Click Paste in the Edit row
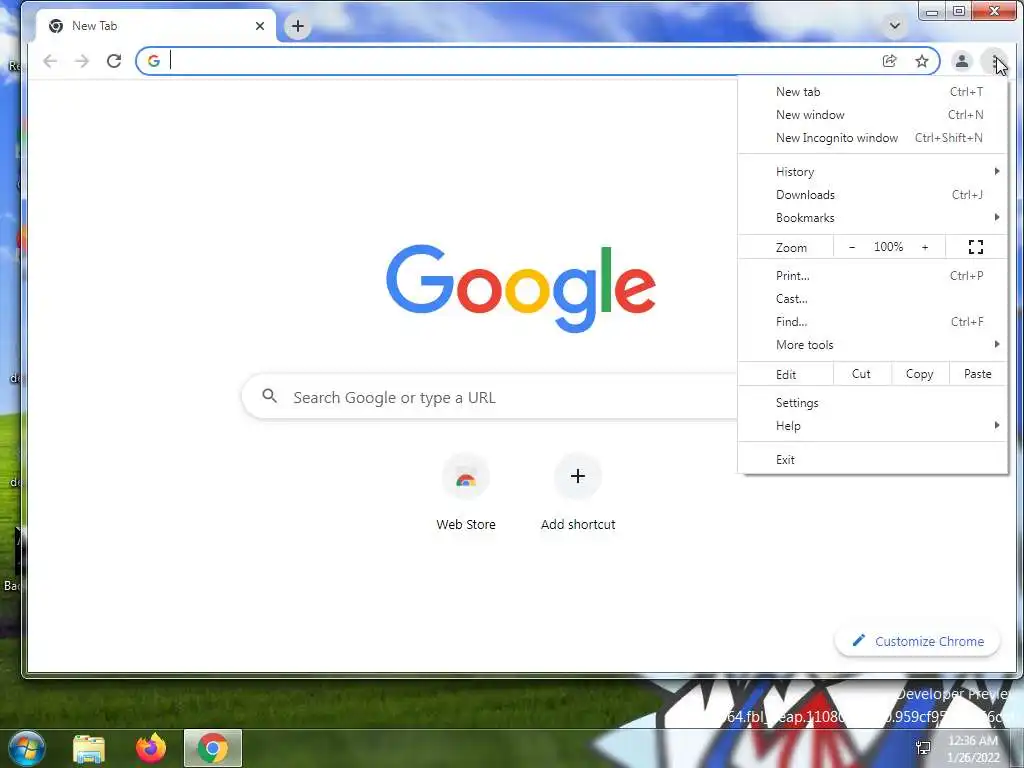 [978, 374]
